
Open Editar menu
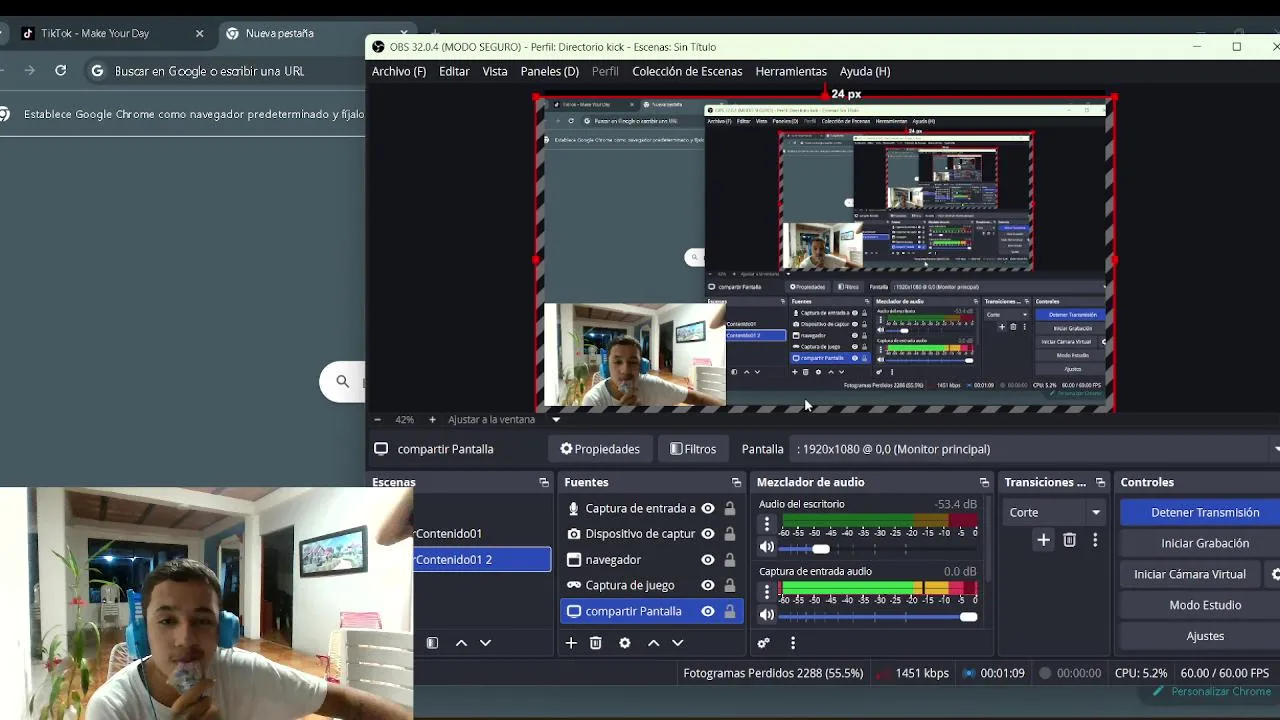pos(454,71)
